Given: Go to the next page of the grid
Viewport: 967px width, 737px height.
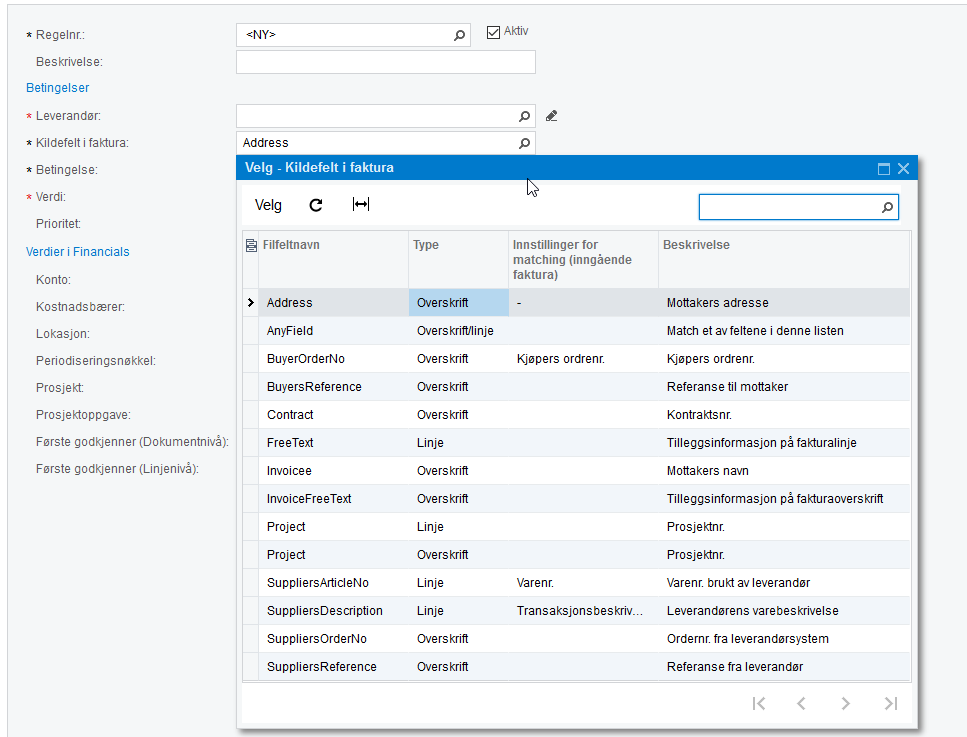Looking at the screenshot, I should point(846,703).
